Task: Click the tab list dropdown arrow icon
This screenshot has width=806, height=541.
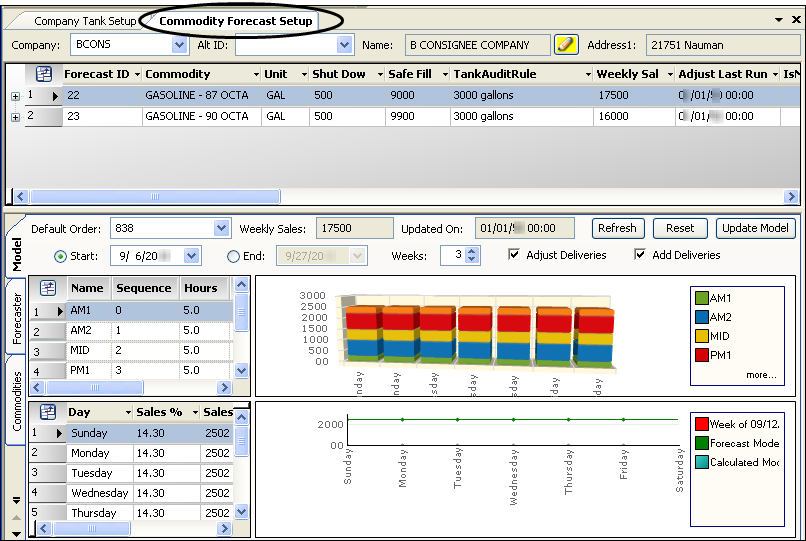Action: click(780, 20)
